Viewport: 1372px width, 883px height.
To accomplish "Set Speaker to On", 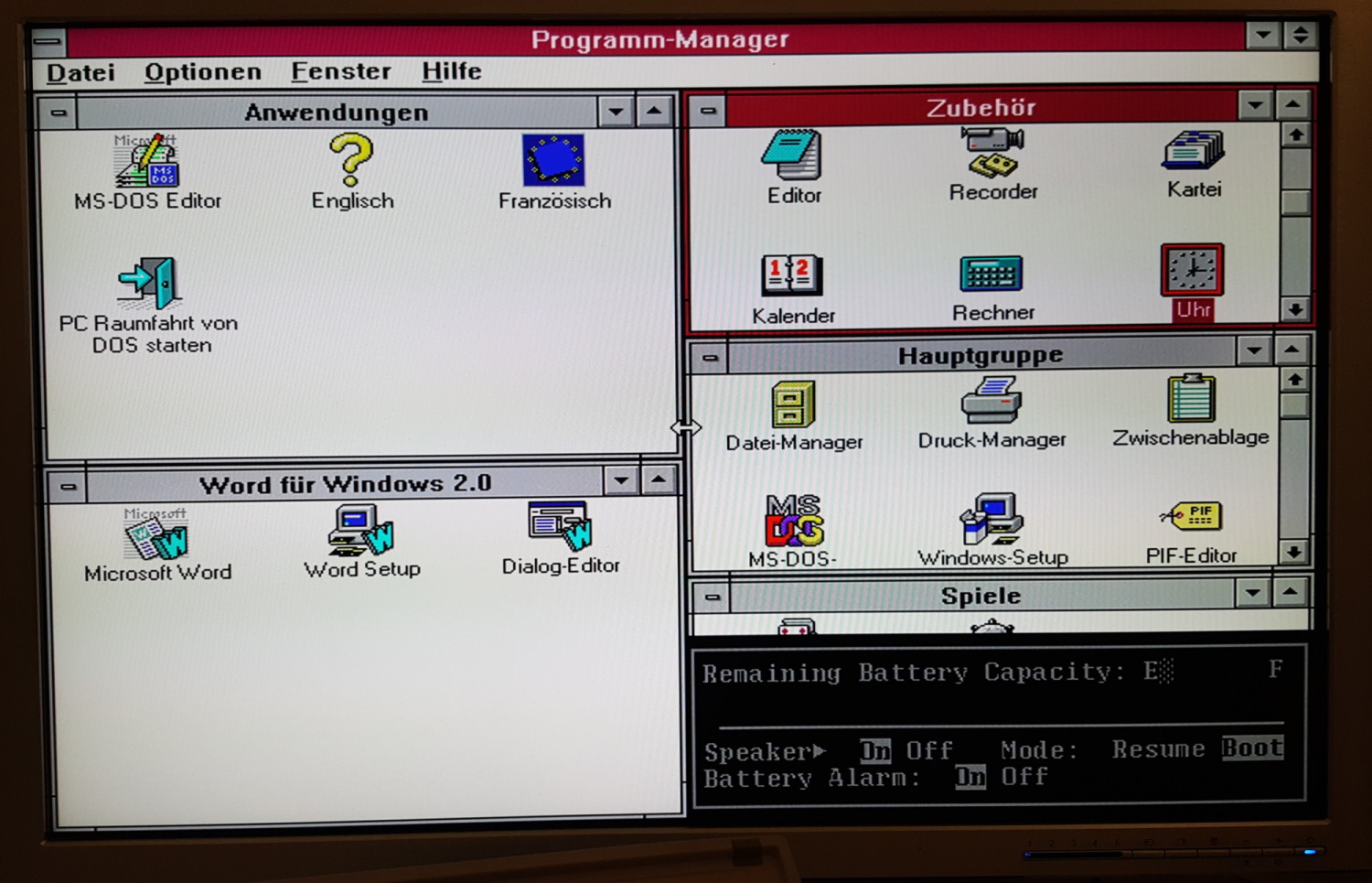I will [x=875, y=751].
